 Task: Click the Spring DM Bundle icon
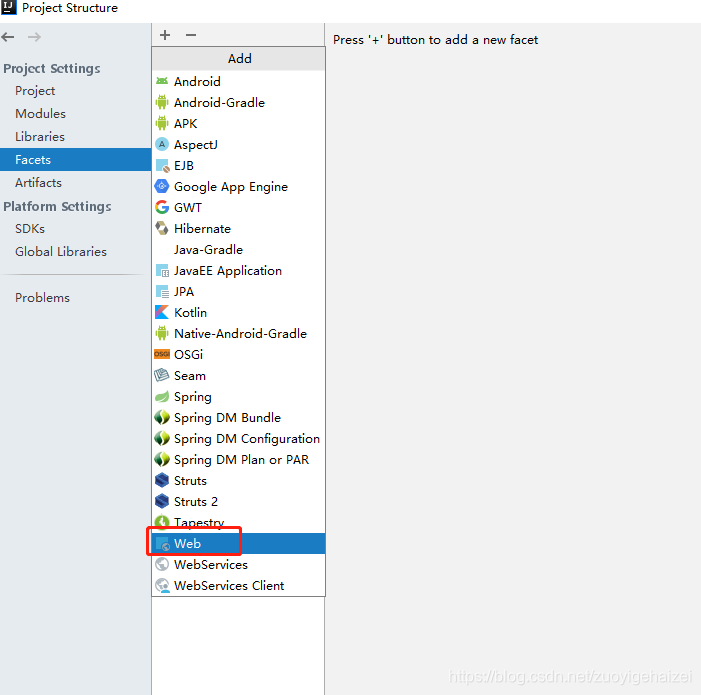(x=162, y=417)
